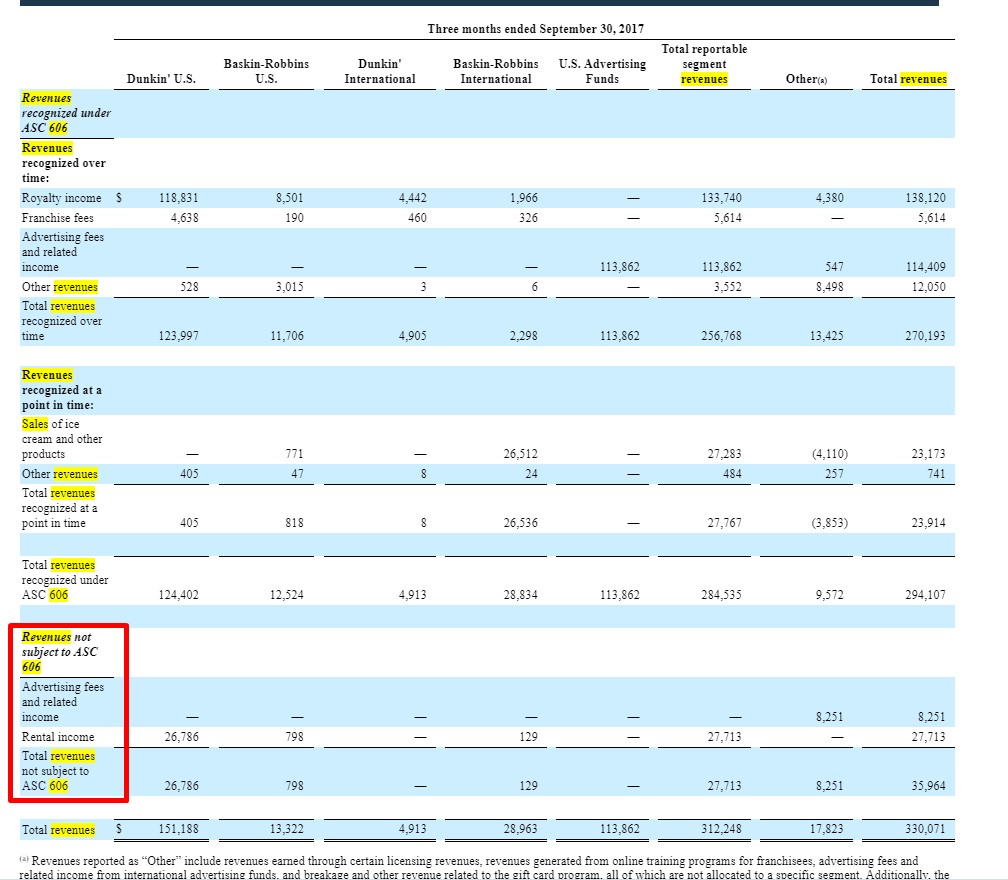The image size is (1008, 880).
Task: Select the point in time total 23,914
Action: point(928,523)
